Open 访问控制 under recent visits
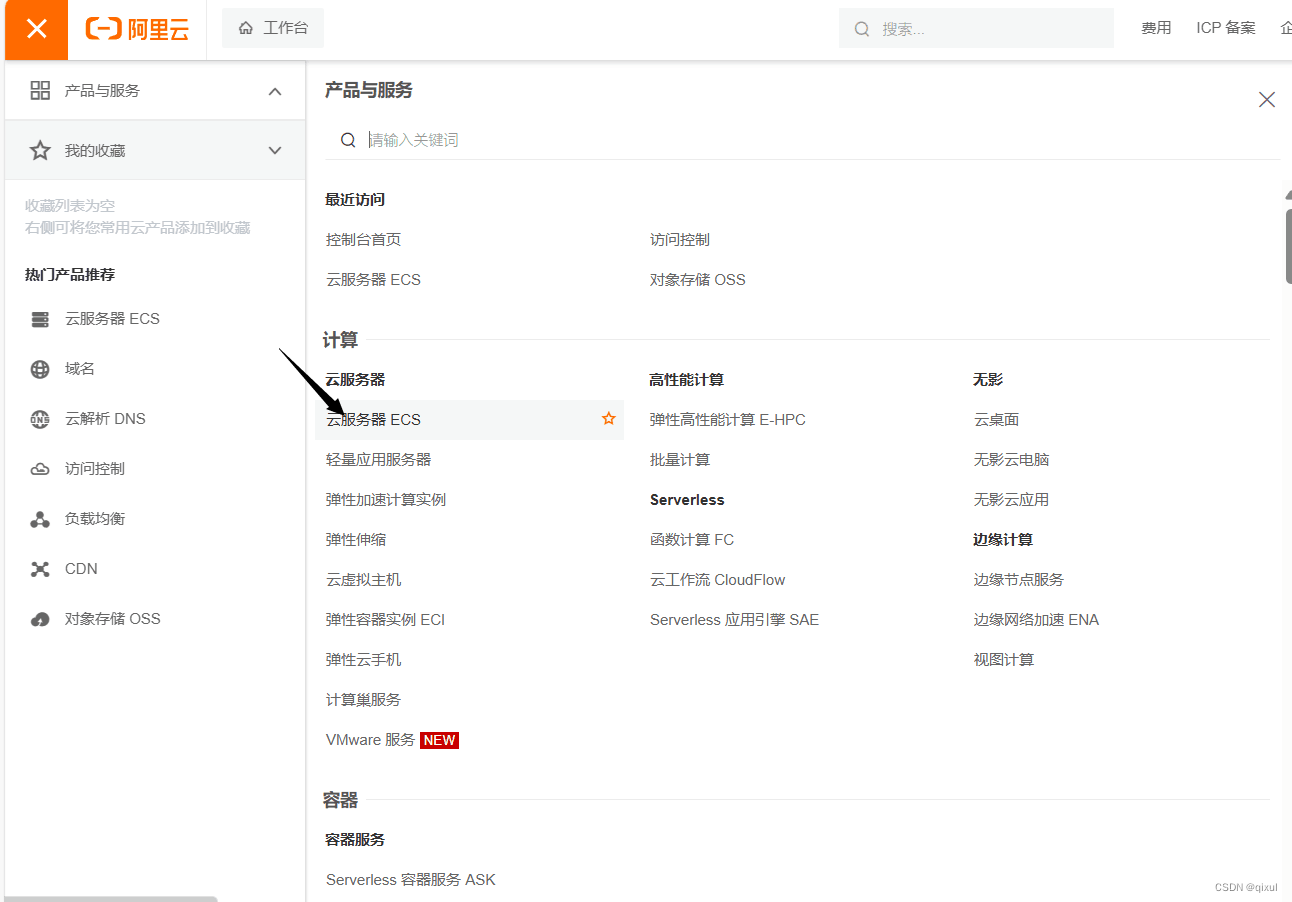This screenshot has height=902, width=1292. point(680,240)
